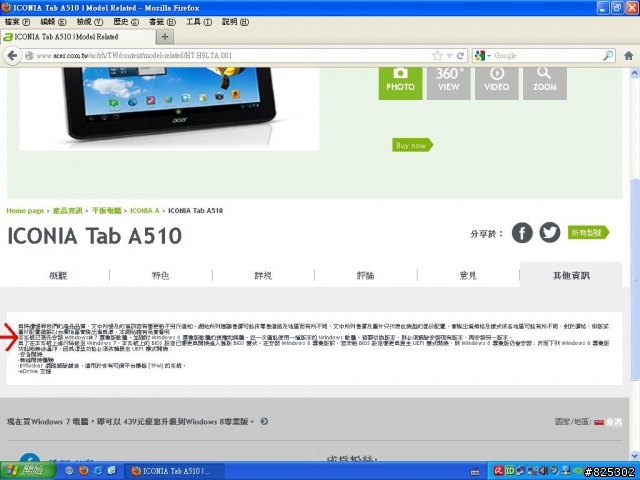Screen dimensions: 640x480
Task: Open the Firefox home page icon
Action: [x=629, y=56]
